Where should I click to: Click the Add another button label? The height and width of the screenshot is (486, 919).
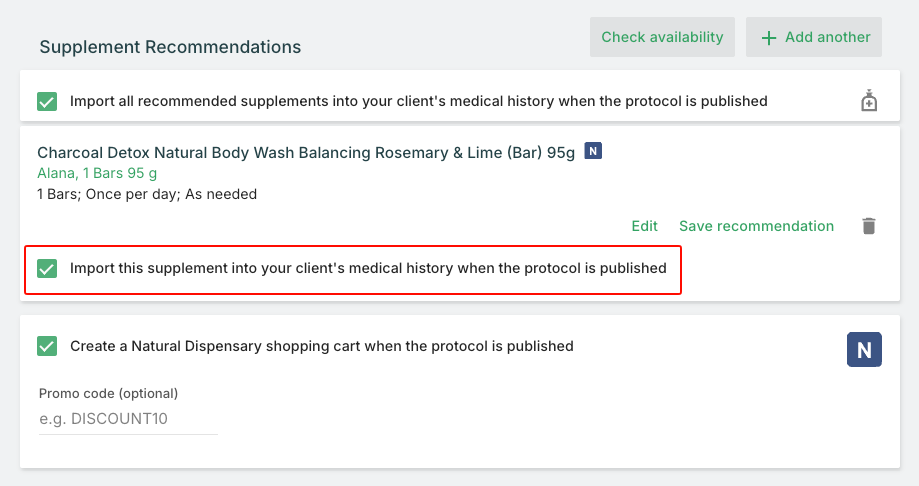827,37
